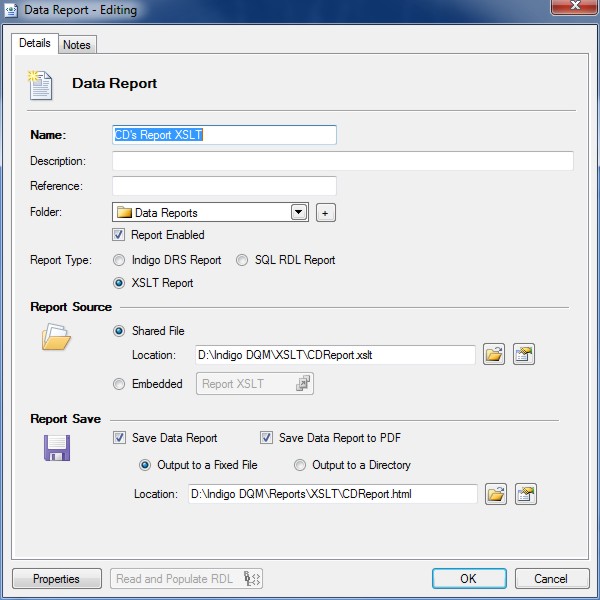Viewport: 600px width, 600px height.
Task: Select the SQL RDL Report option
Action: click(x=243, y=260)
